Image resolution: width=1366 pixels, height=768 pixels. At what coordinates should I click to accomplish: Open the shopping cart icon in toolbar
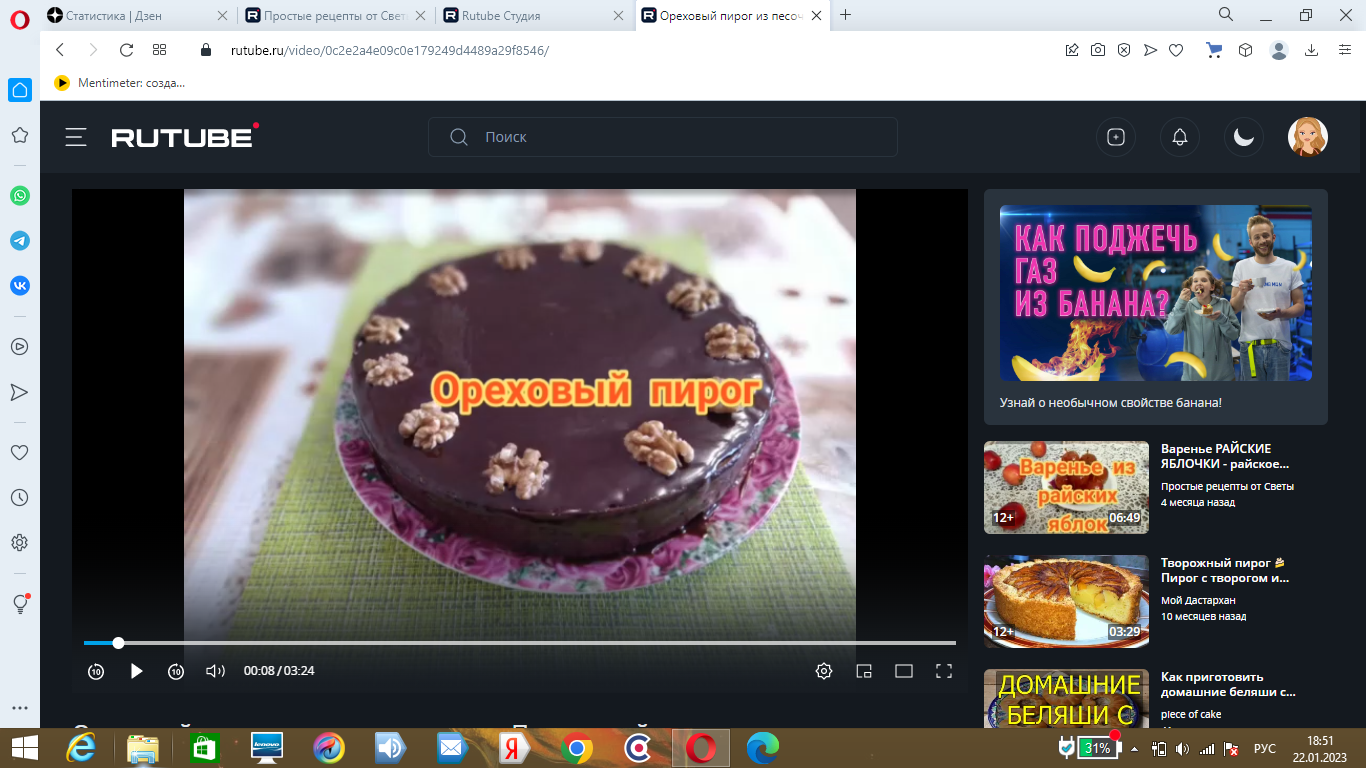(x=1215, y=50)
